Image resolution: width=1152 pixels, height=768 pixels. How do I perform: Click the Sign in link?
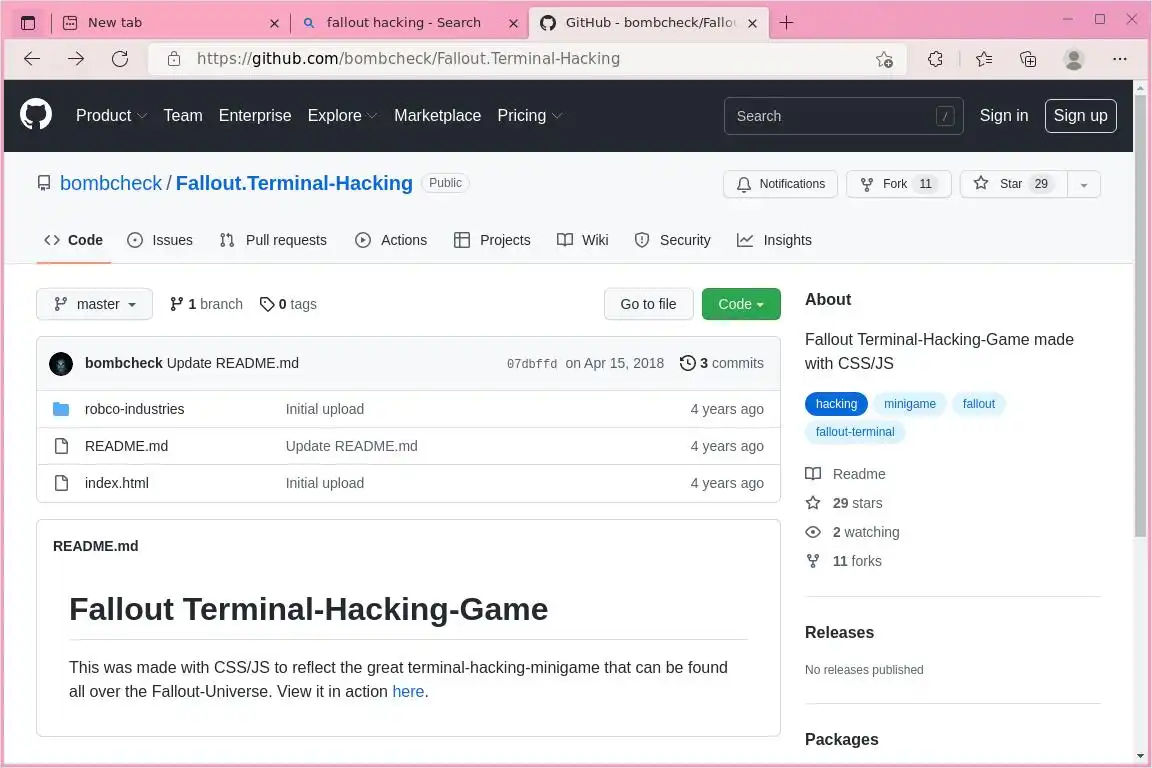click(x=1004, y=115)
